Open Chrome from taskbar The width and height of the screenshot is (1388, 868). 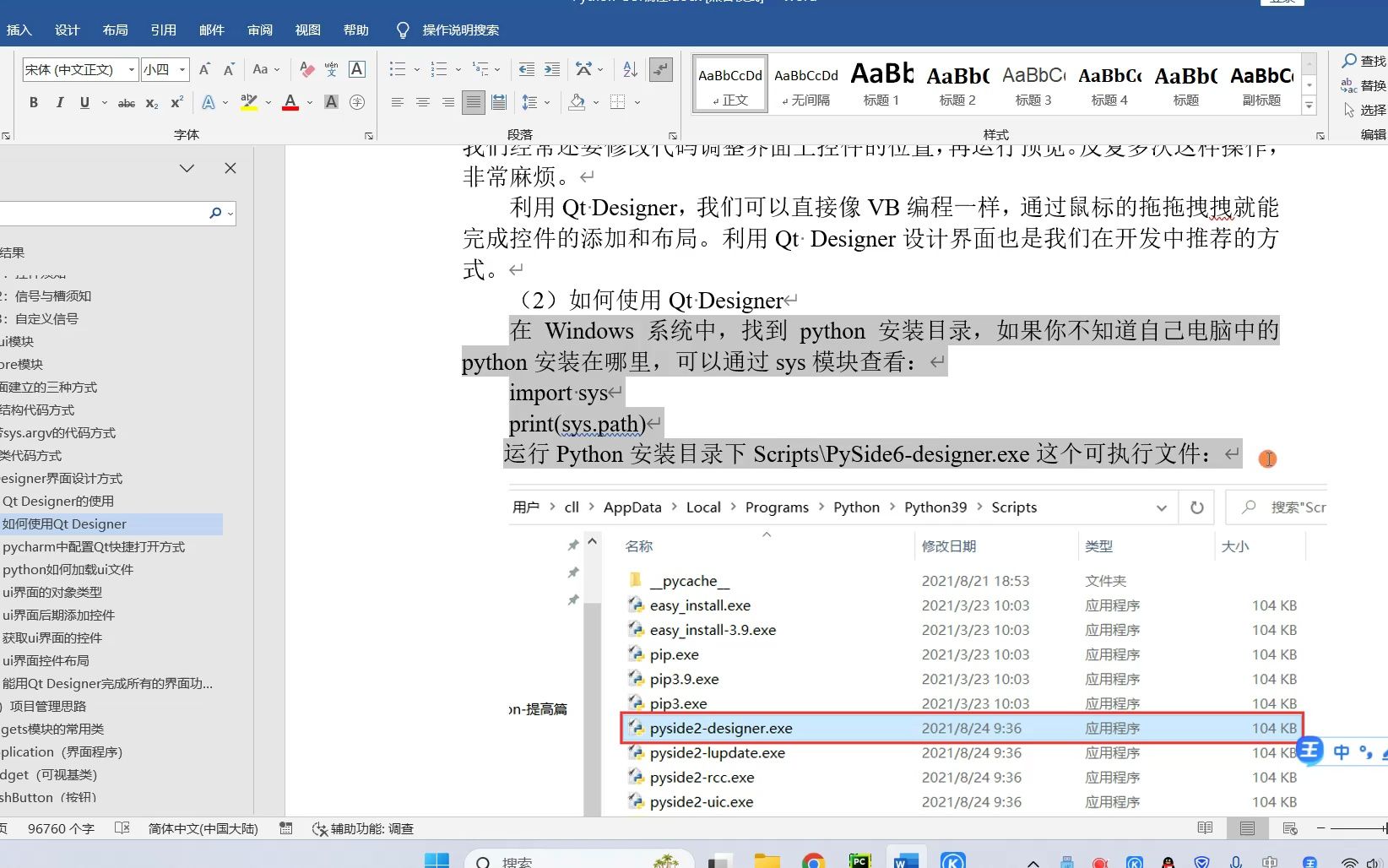[x=813, y=860]
